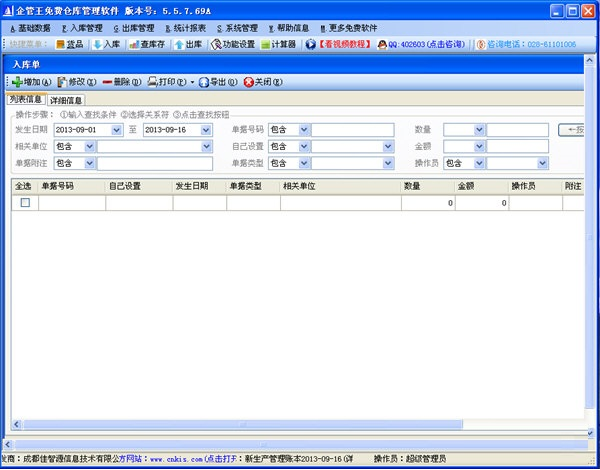
Task: Open 功能设置 function settings
Action: 233,44
